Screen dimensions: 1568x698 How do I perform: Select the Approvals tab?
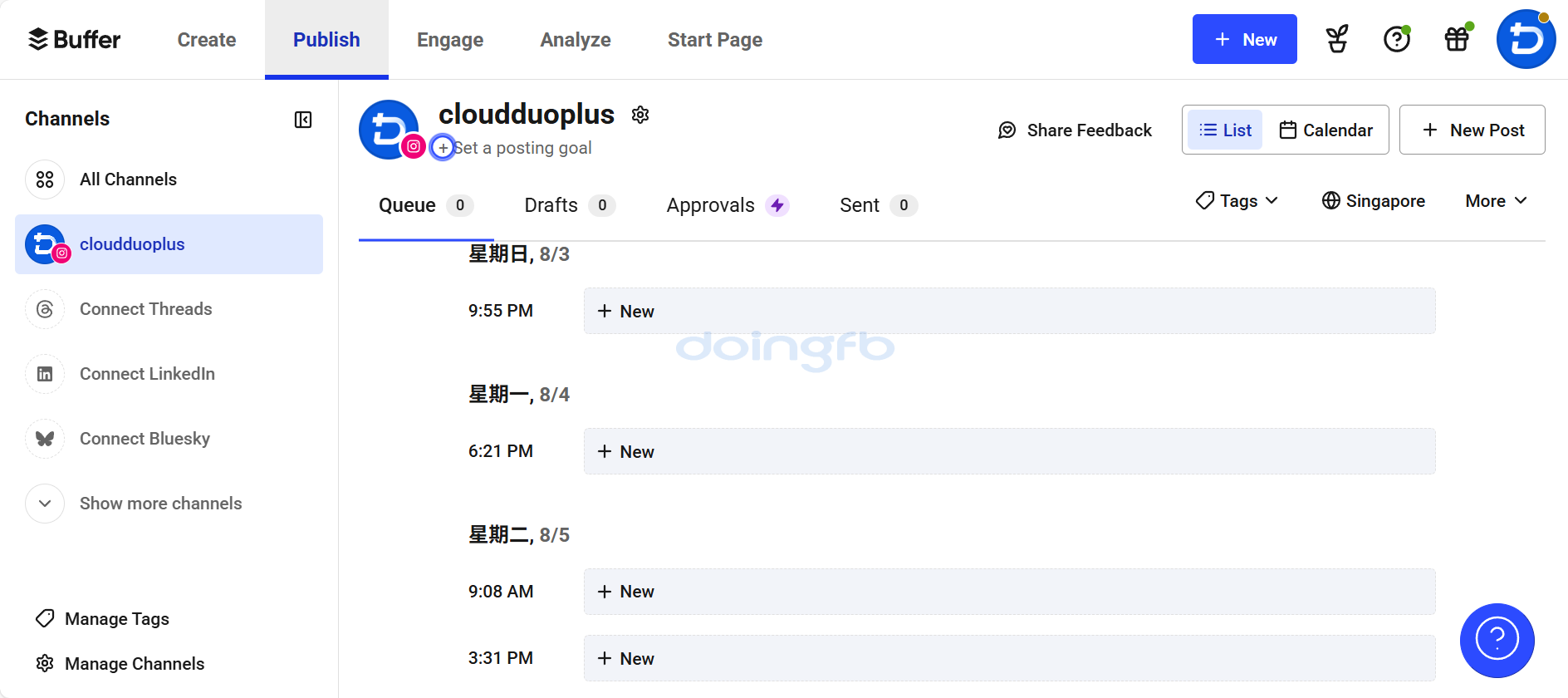(x=728, y=205)
